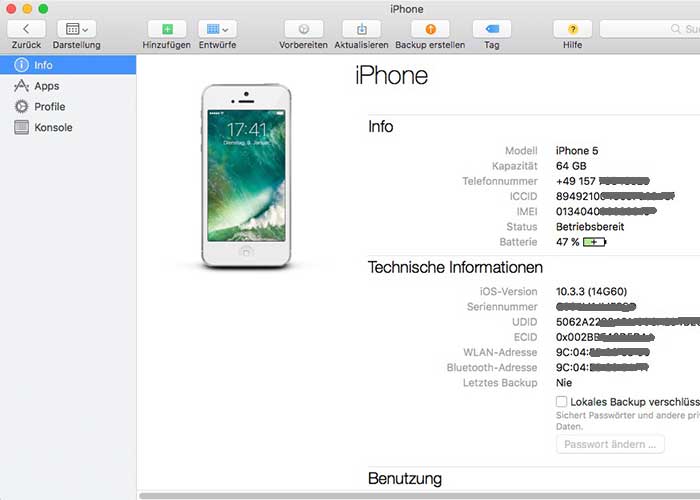This screenshot has width=700, height=500.
Task: Click the Telefonnummer value +49 157
Action: [x=576, y=181]
